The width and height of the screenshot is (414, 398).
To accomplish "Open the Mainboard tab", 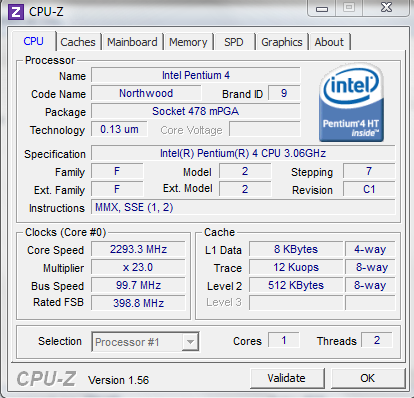I will pyautogui.click(x=132, y=42).
